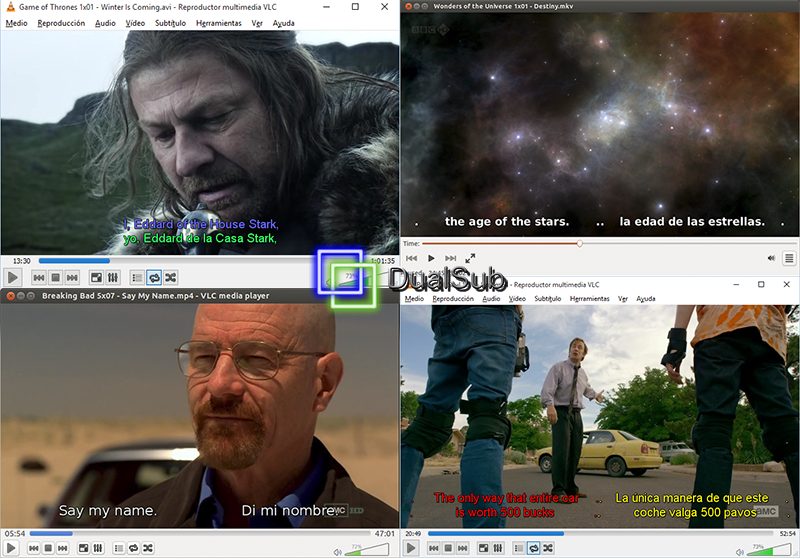The width and height of the screenshot is (800, 559).
Task: Adjust volume slider in Breaking Bad 5x07 window
Action: (366, 549)
